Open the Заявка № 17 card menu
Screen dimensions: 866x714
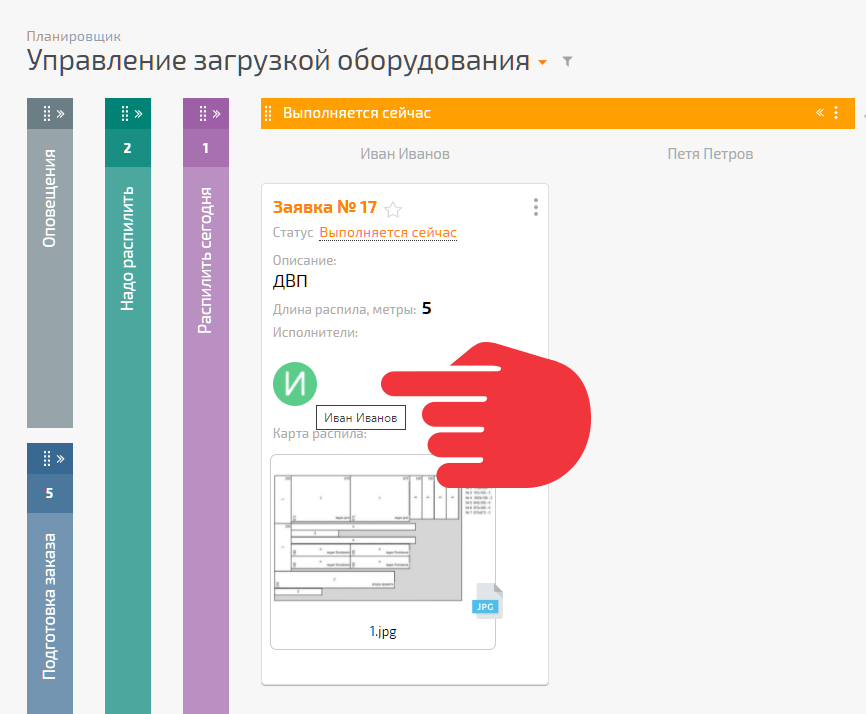point(536,207)
